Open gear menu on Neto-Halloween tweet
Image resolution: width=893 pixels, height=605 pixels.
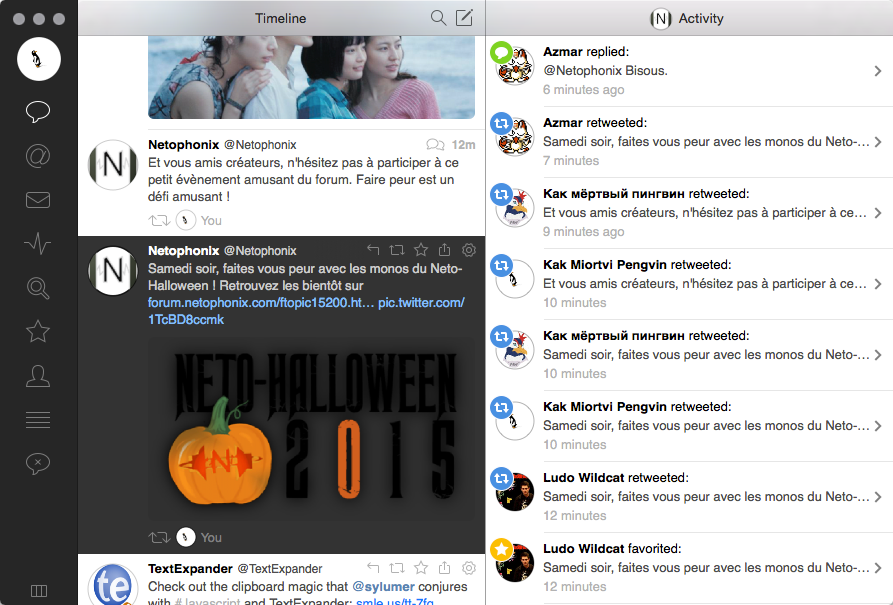click(469, 250)
